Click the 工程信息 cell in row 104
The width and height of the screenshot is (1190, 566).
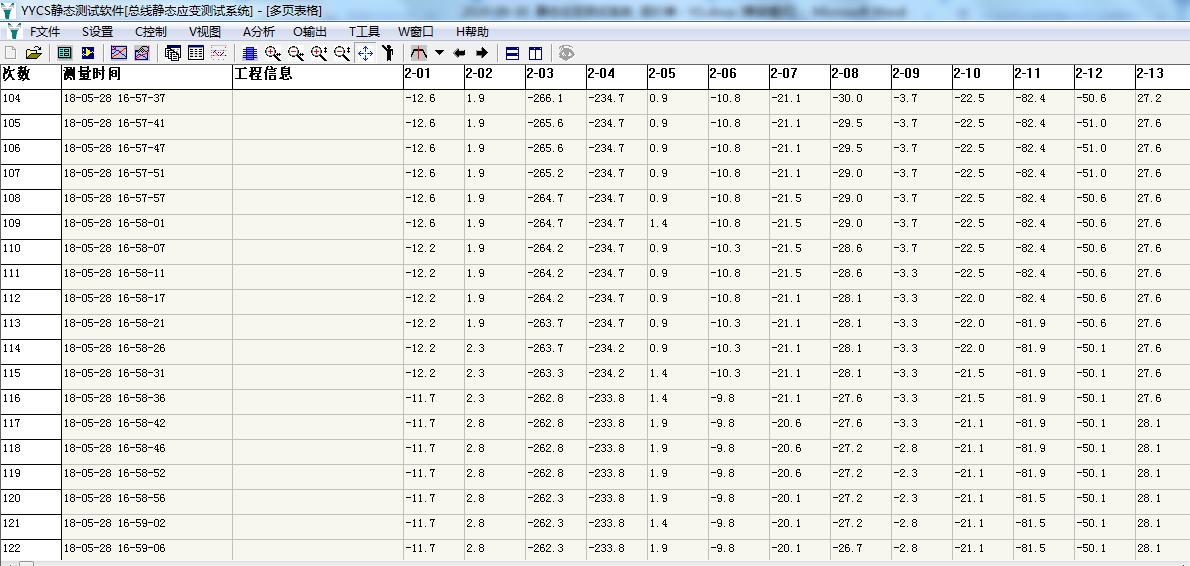(x=317, y=99)
